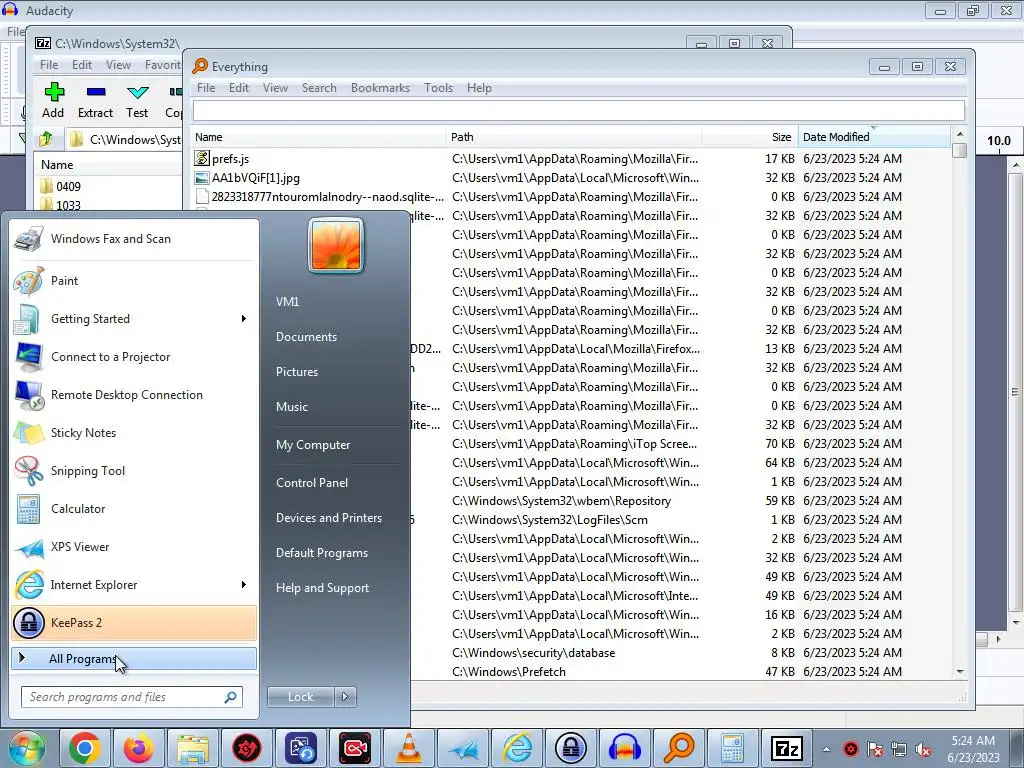The image size is (1024, 768).
Task: Open My Computer from Start menu
Action: click(x=313, y=445)
